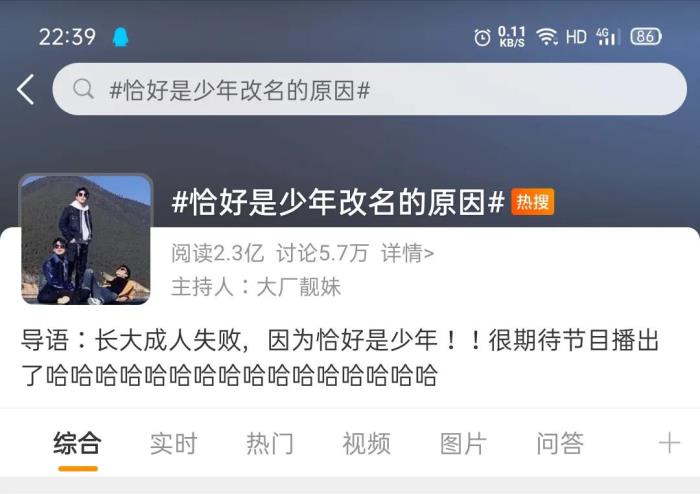Switch to the 实时 tab
The width and height of the screenshot is (700, 494).
[173, 444]
